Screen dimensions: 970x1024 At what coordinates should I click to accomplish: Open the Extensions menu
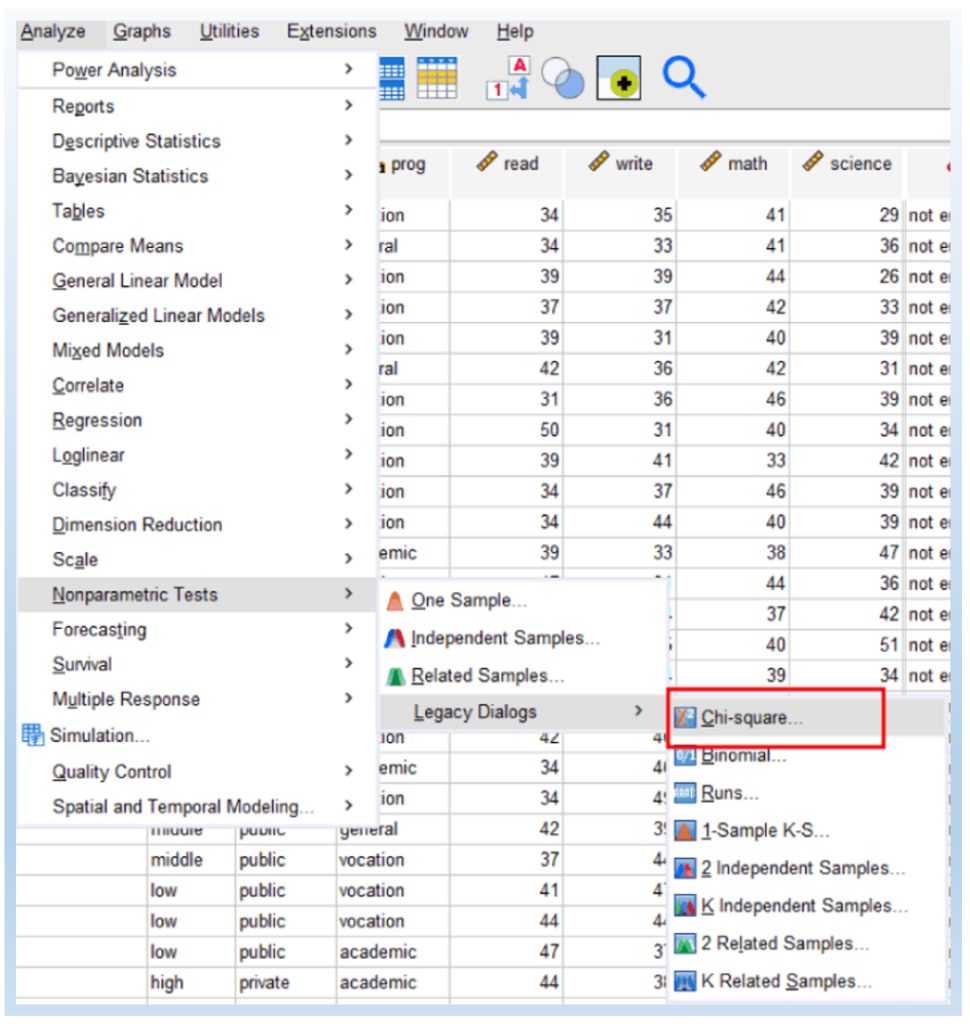click(330, 31)
